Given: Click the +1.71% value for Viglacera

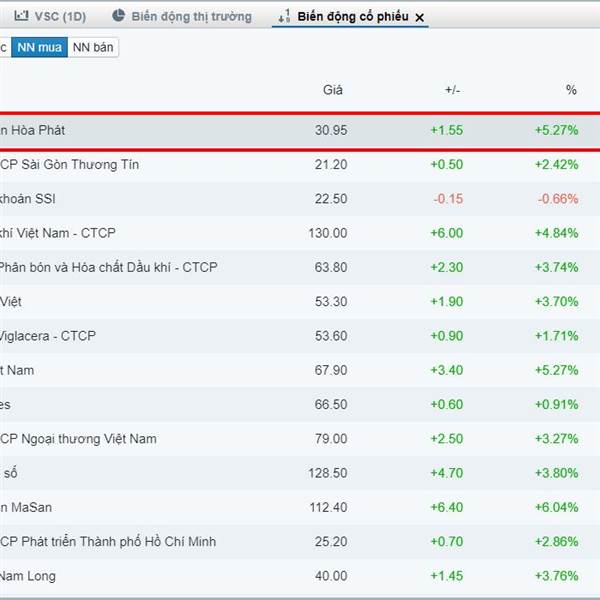Looking at the screenshot, I should 556,336.
